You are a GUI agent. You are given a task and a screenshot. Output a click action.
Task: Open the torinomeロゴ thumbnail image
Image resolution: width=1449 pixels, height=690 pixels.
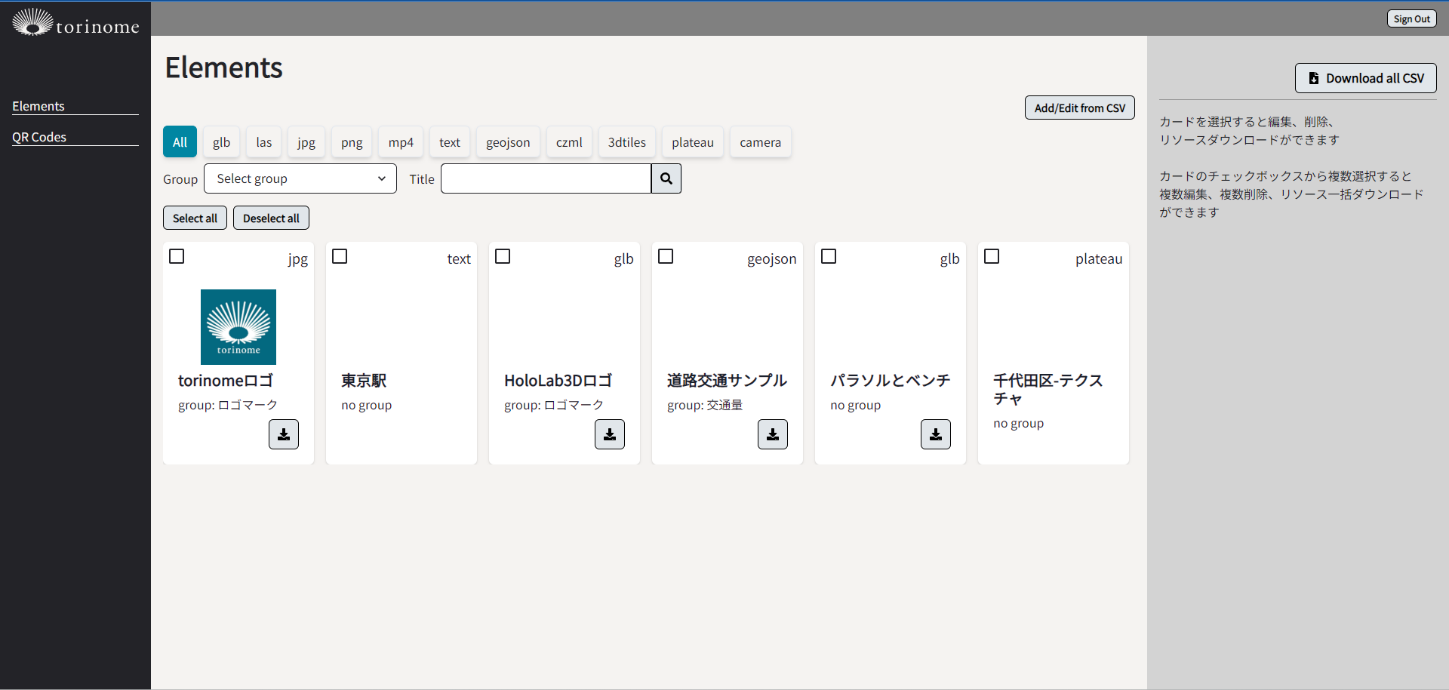click(238, 327)
